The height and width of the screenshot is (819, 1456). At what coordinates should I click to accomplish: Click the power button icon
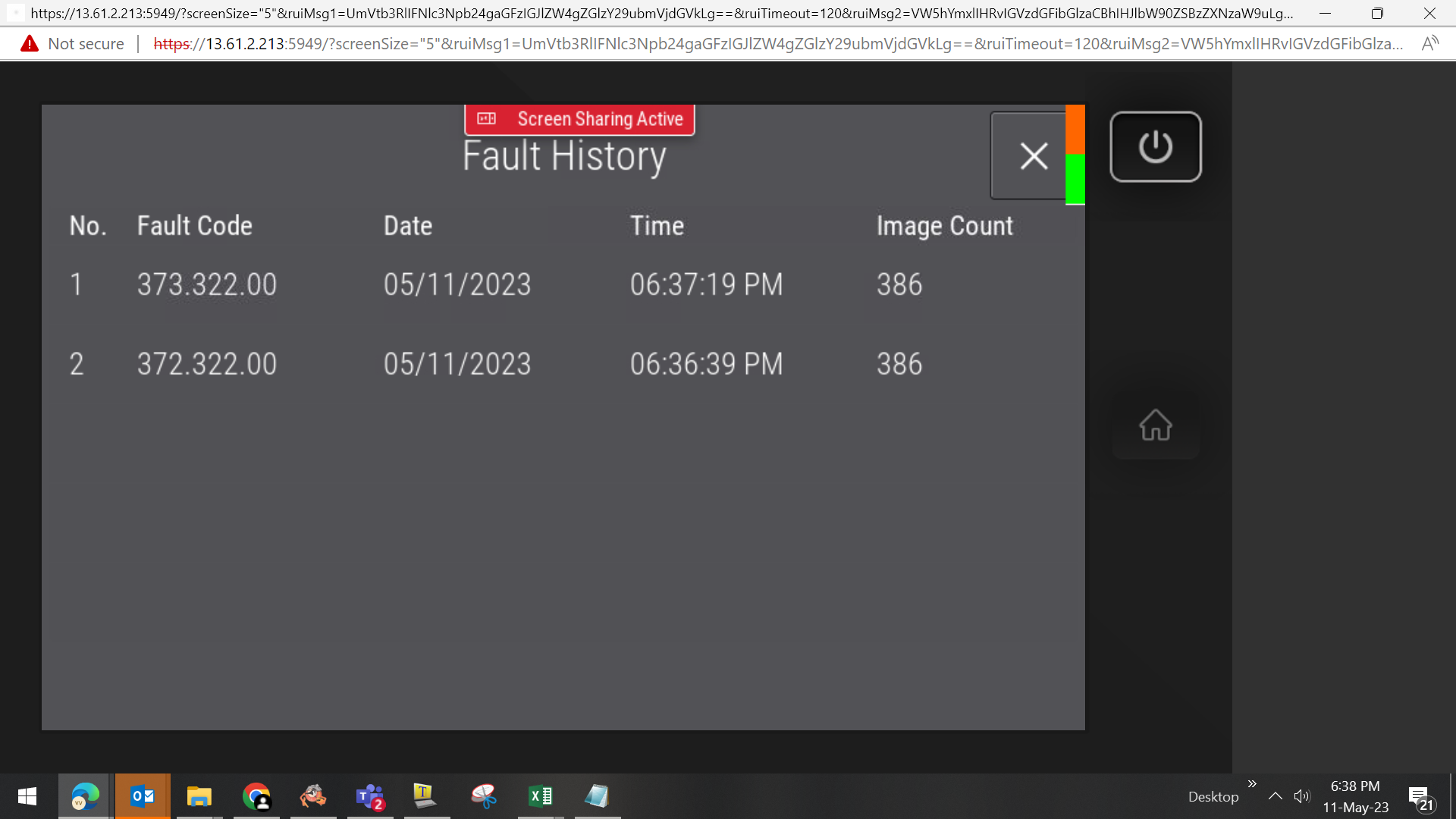1155,147
